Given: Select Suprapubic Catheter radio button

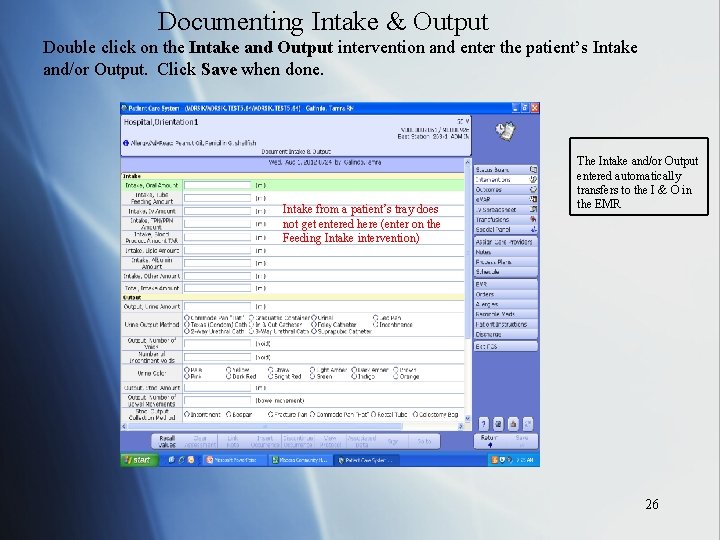Looking at the screenshot, I should (x=314, y=331).
